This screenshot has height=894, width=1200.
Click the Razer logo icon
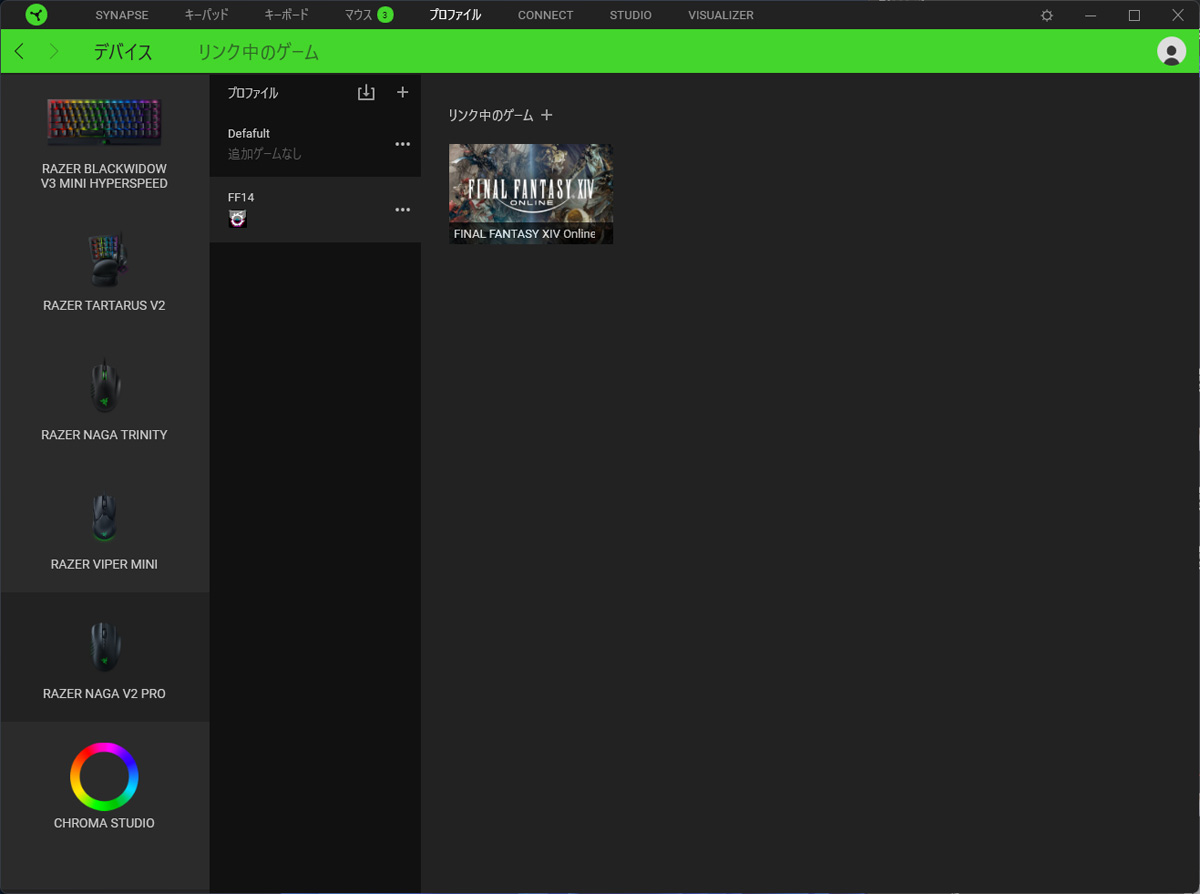point(36,15)
